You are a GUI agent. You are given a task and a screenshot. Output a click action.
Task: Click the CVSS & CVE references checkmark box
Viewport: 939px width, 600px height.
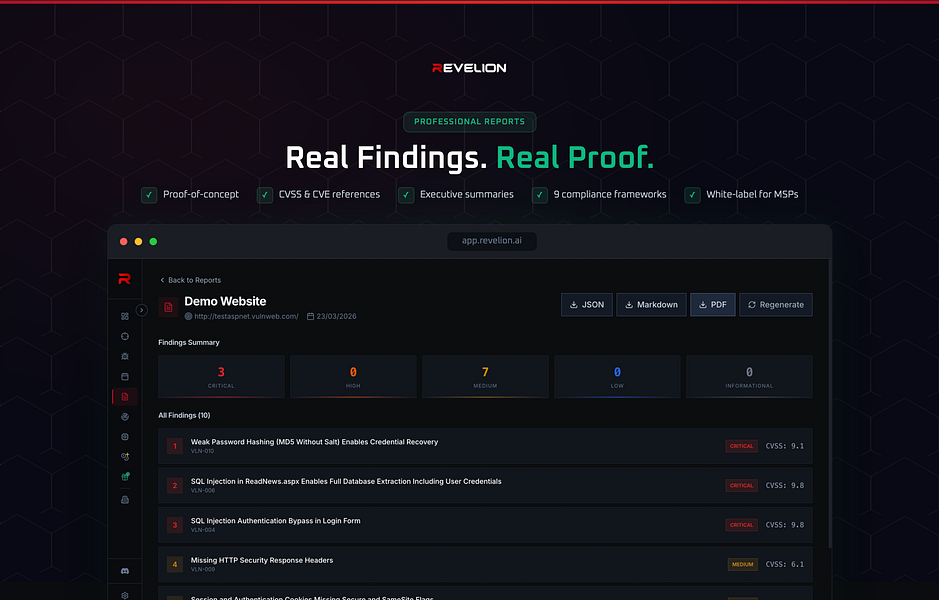265,195
